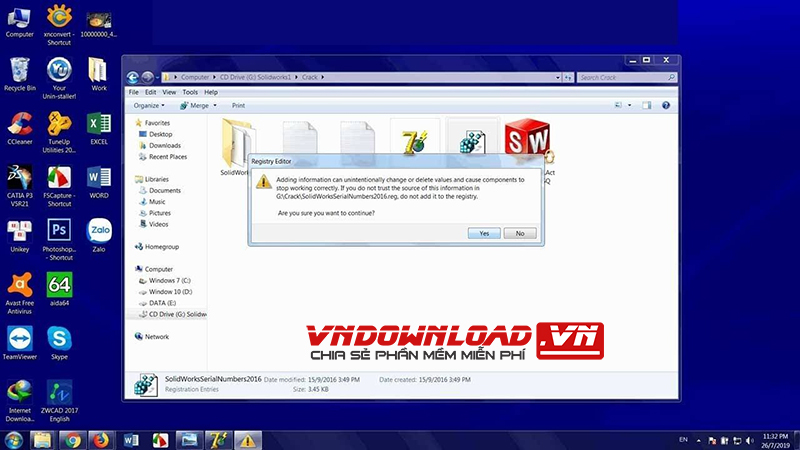Open the Merge dropdown arrow
Screen dimensions: 800x450
pyautogui.click(x=215, y=106)
